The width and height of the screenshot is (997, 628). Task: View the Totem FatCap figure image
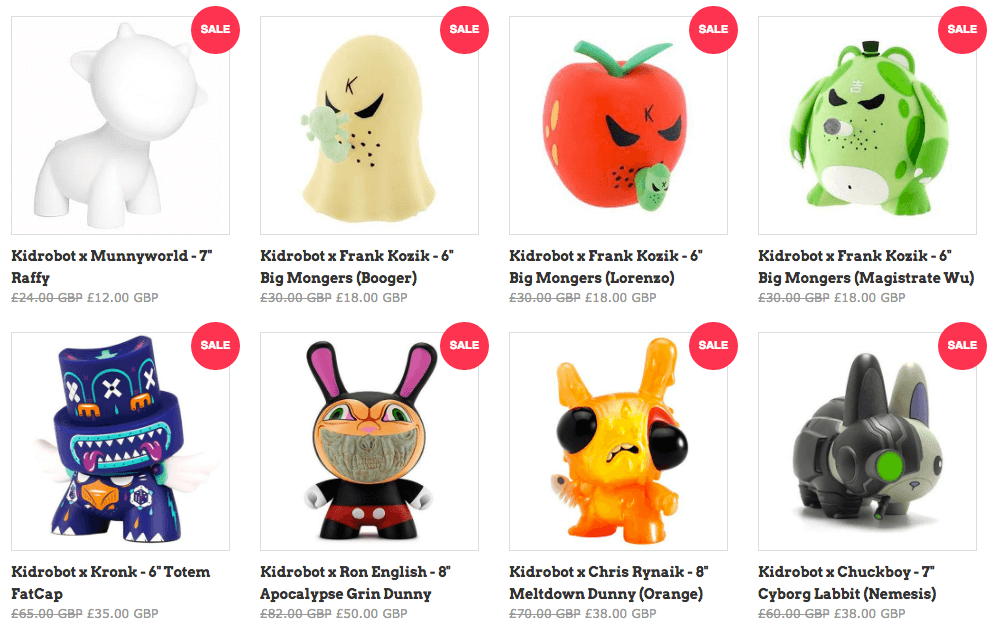tap(120, 441)
